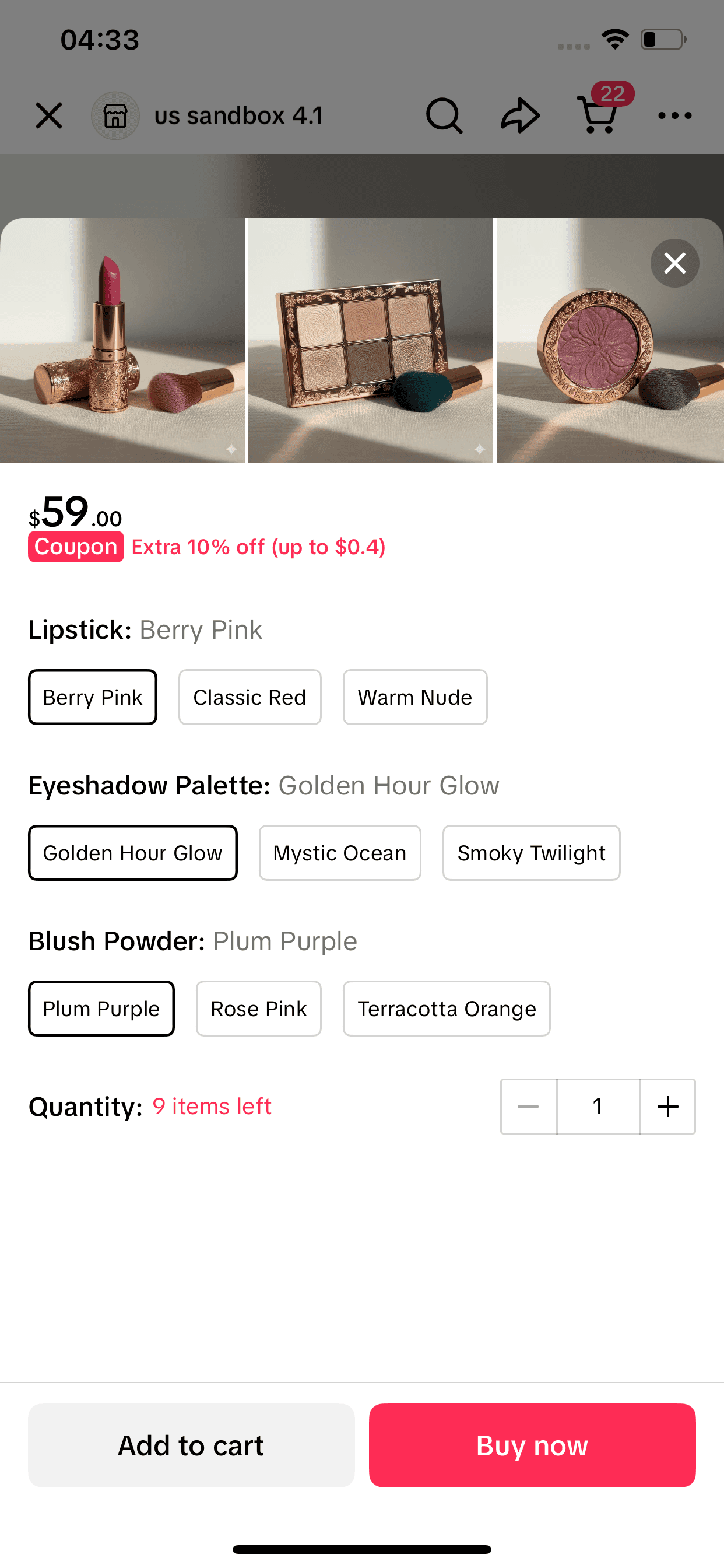Select the Mystic Ocean eyeshadow palette

click(339, 852)
